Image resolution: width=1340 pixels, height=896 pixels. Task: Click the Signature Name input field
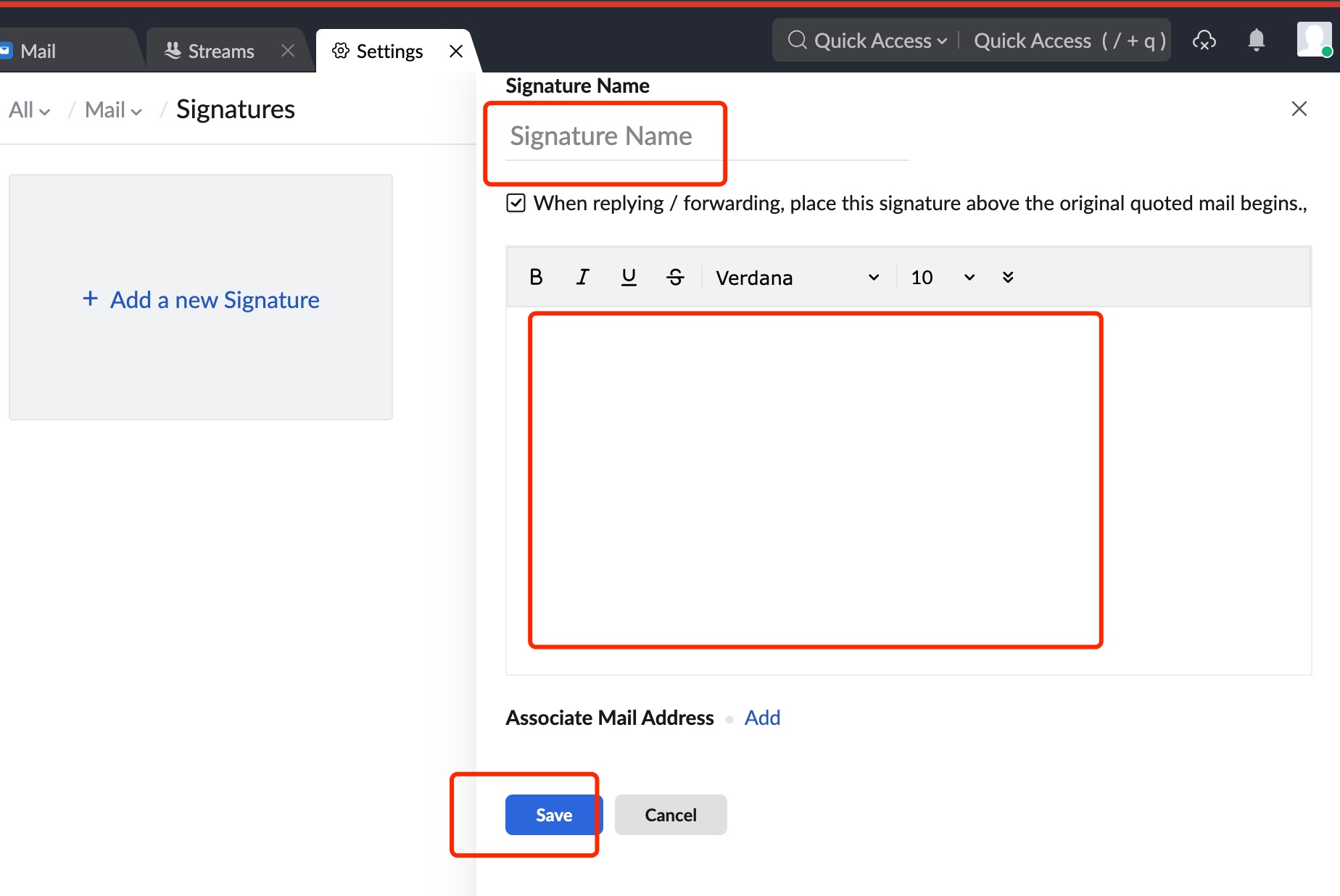tap(653, 136)
